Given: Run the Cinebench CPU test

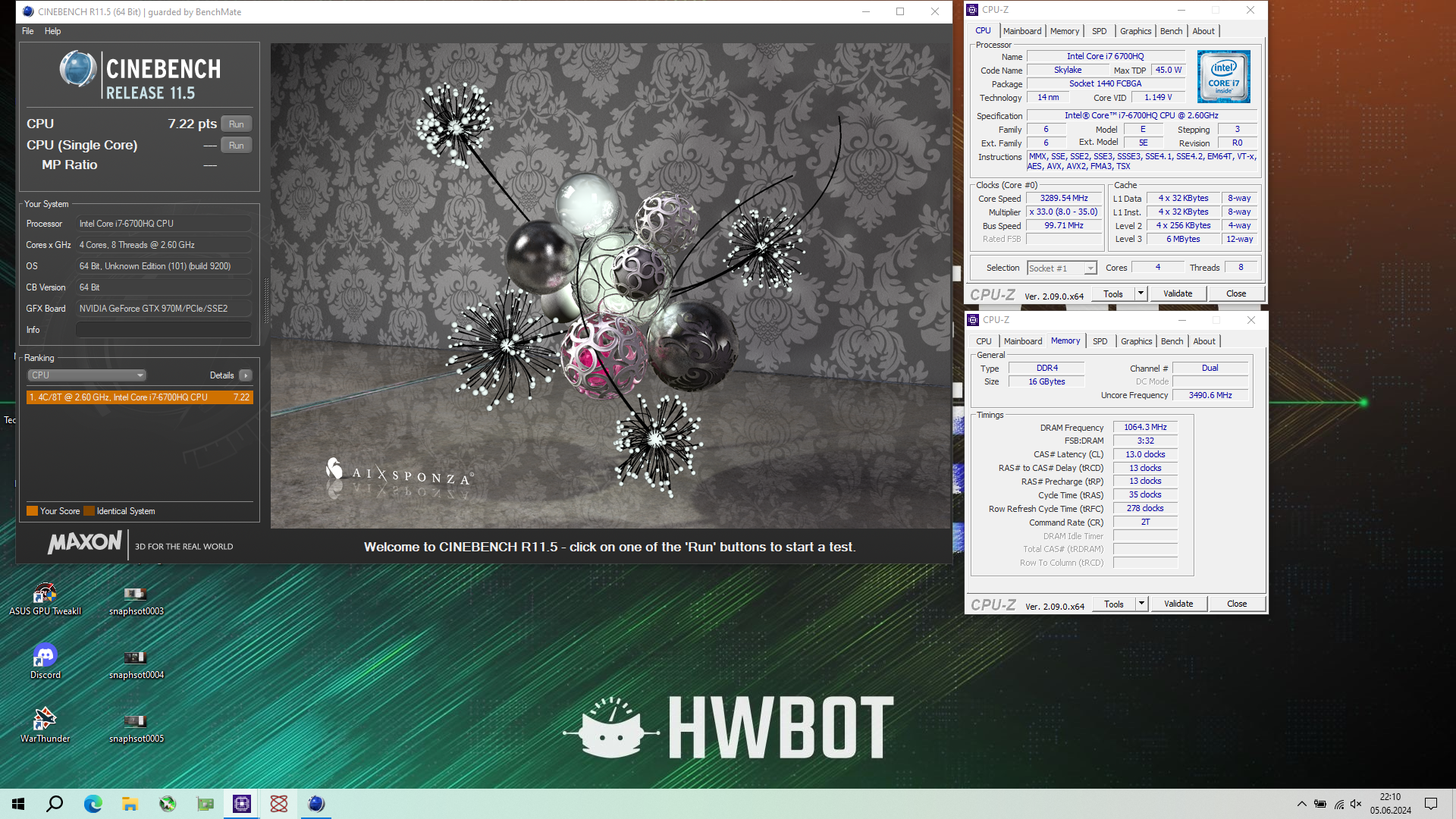Looking at the screenshot, I should coord(237,124).
